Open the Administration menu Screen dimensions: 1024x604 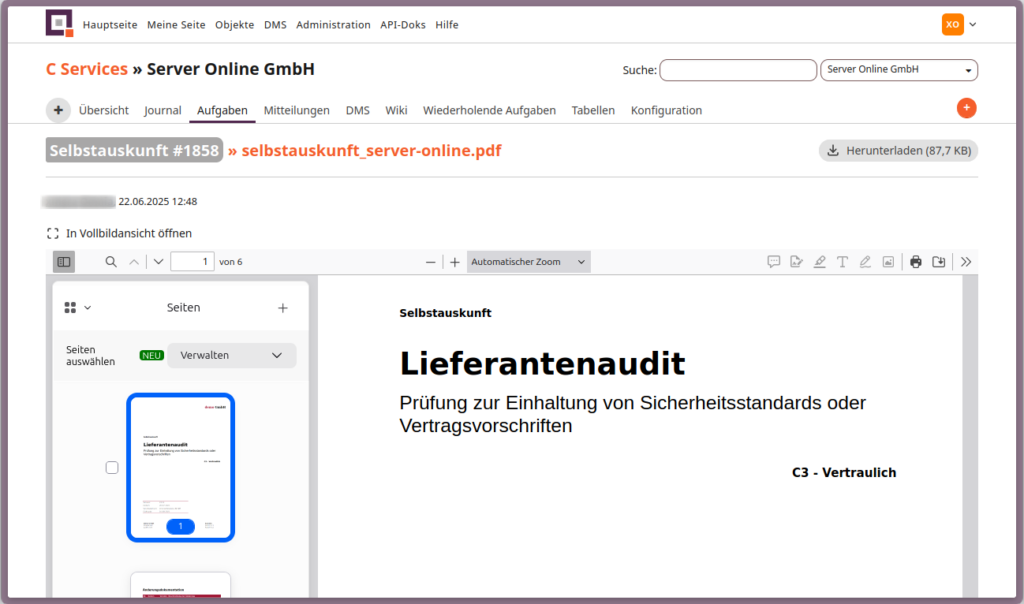point(333,25)
